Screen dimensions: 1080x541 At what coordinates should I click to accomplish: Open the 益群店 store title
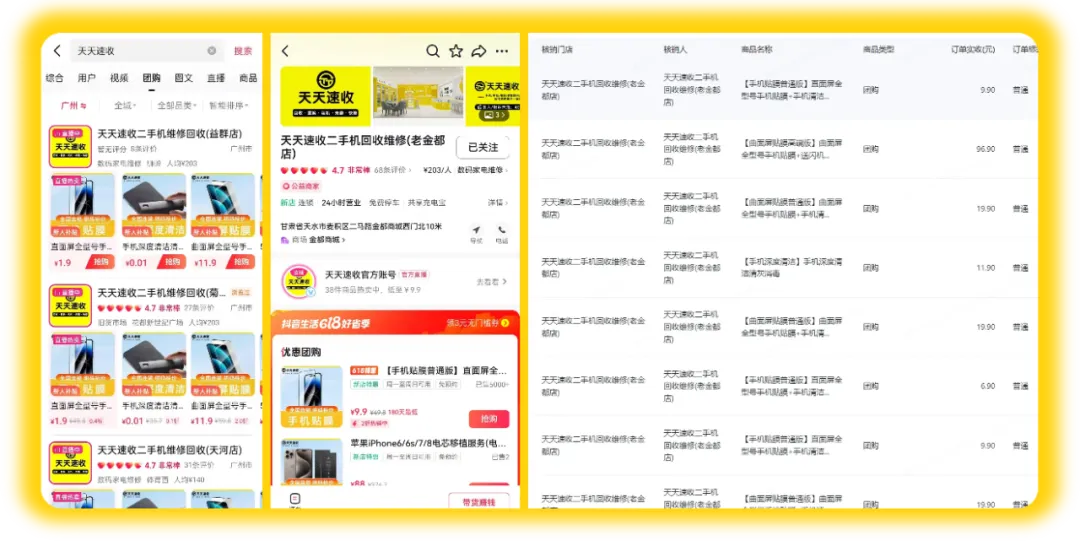169,134
